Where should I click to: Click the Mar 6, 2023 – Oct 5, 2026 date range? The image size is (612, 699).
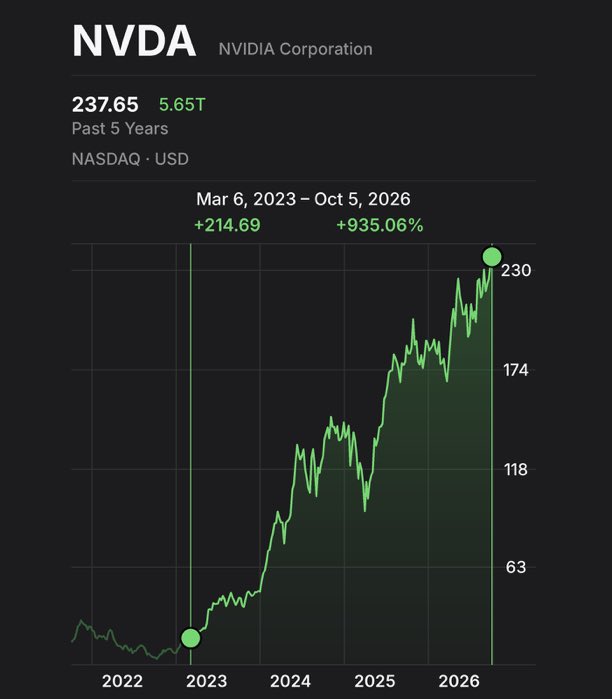click(x=303, y=199)
